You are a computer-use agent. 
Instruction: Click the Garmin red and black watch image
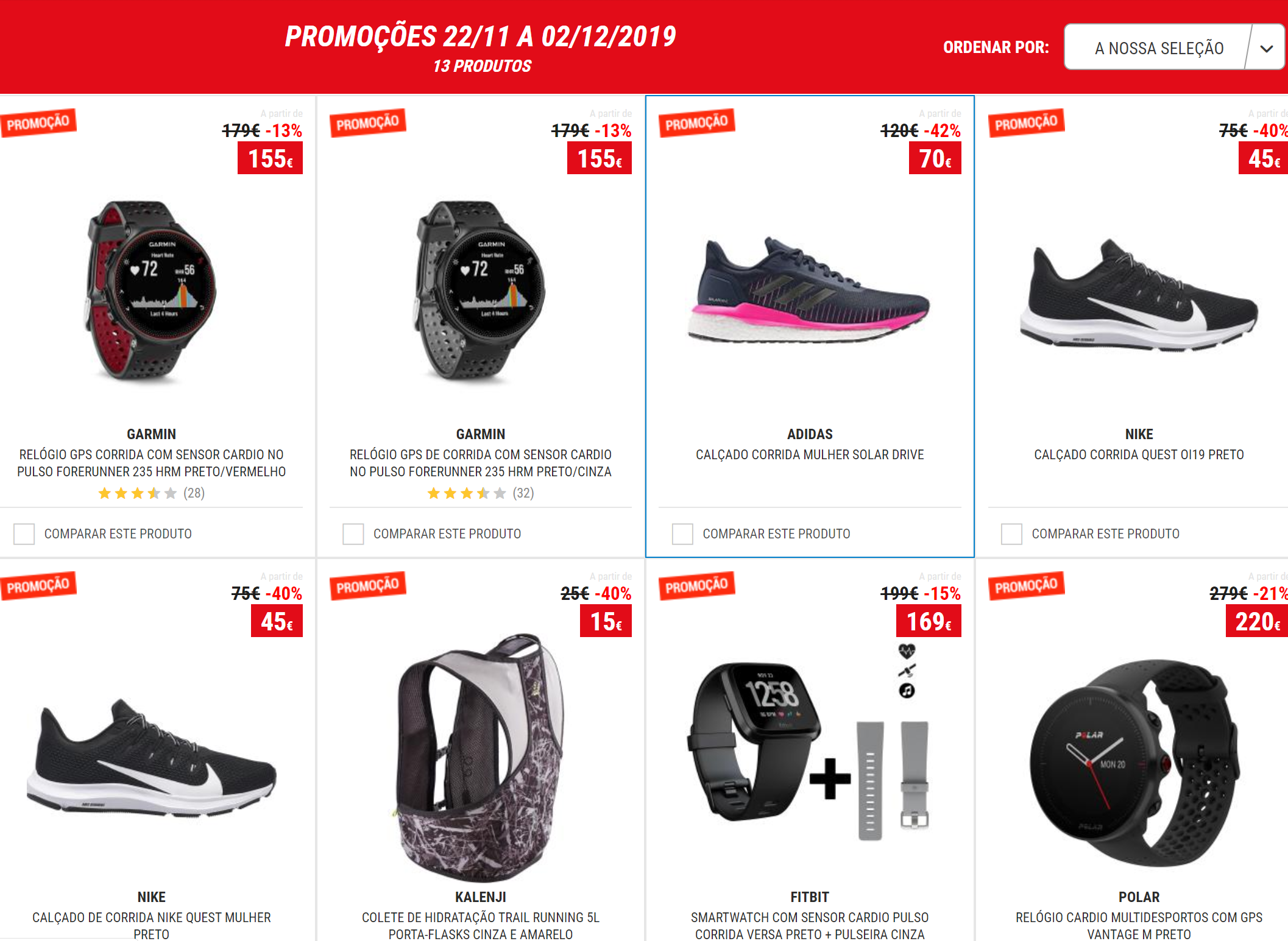[x=150, y=291]
